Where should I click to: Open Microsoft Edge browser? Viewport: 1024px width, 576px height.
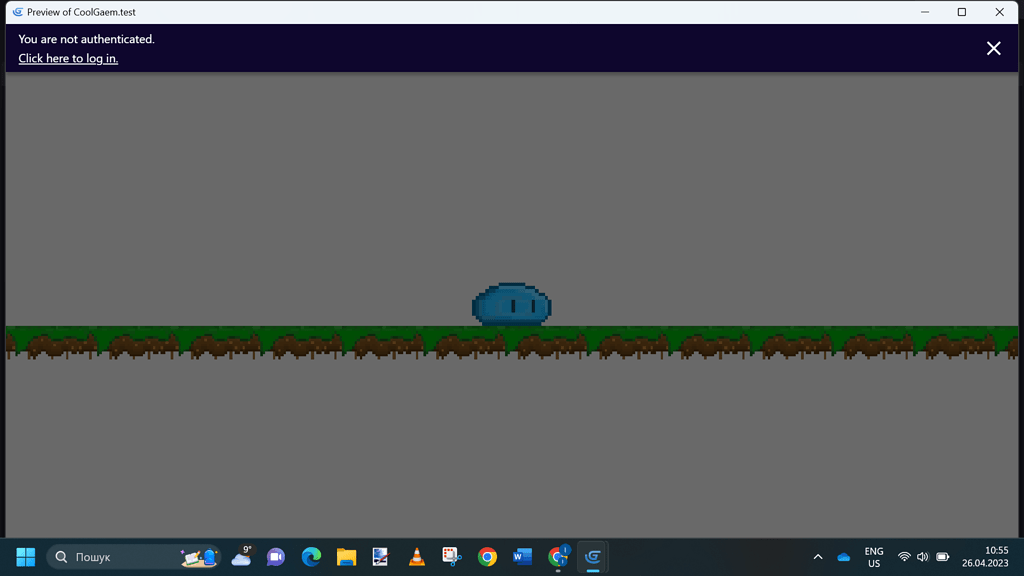pyautogui.click(x=310, y=557)
